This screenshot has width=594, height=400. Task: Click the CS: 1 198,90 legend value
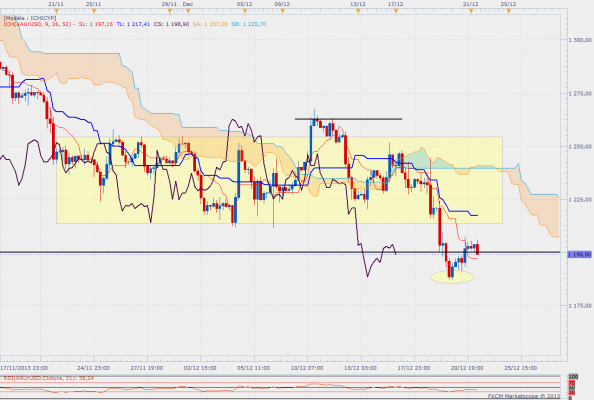(x=171, y=24)
